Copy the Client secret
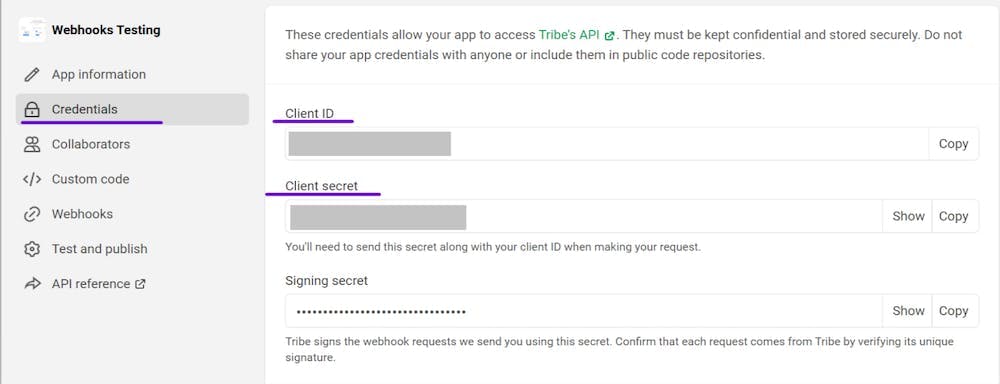This screenshot has height=384, width=1000. pos(954,216)
